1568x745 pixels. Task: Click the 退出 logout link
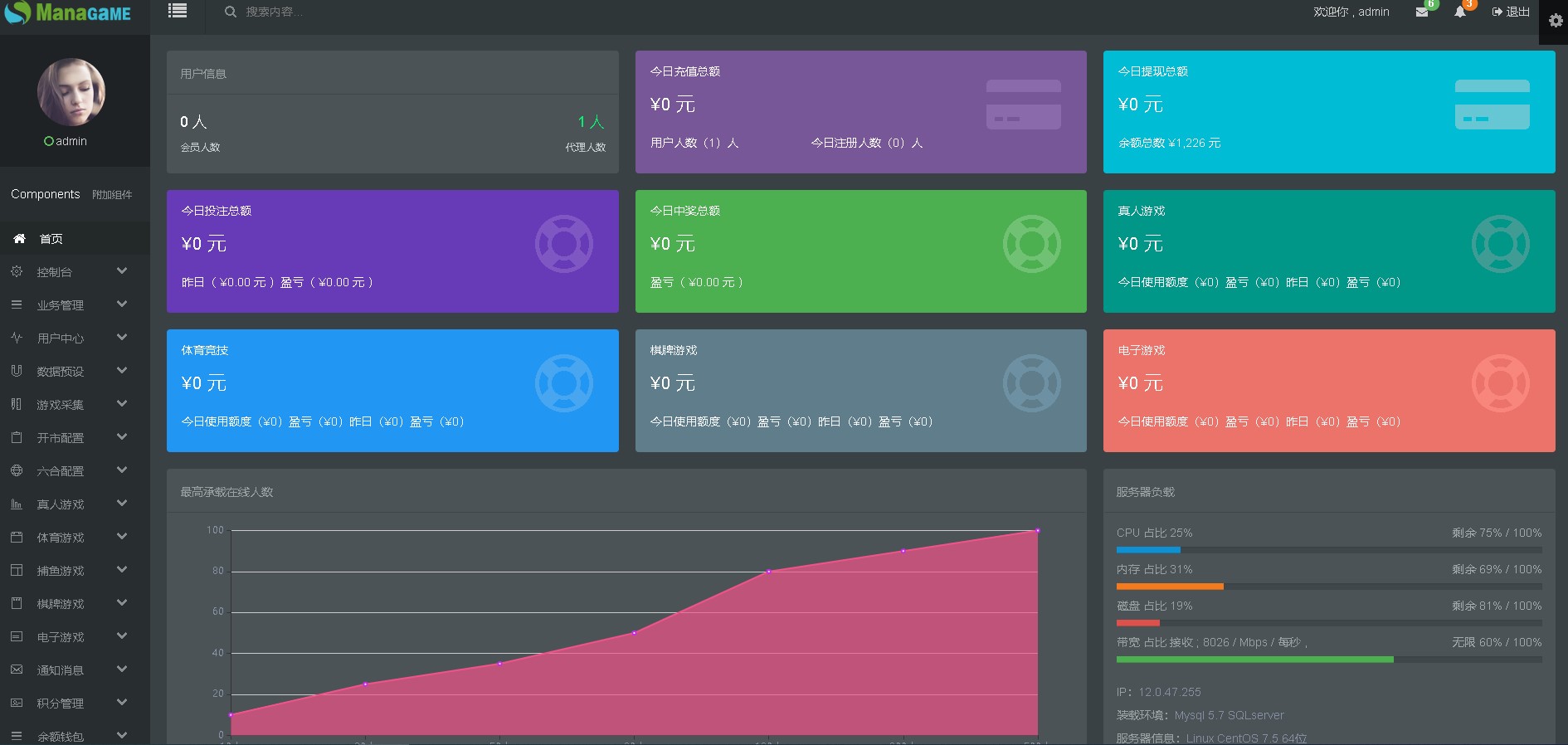click(1511, 12)
